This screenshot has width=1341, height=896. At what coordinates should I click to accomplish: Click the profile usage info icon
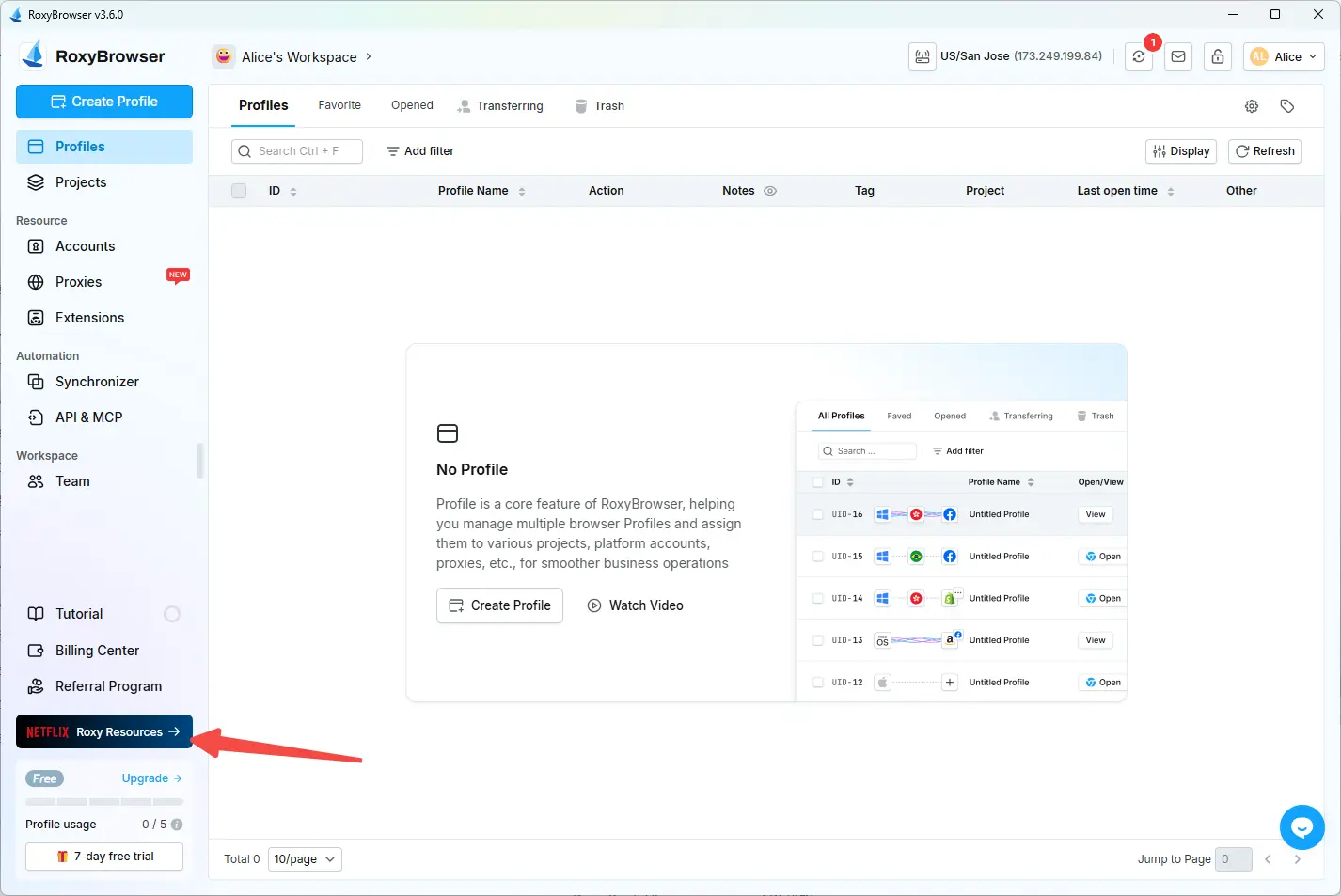click(x=177, y=825)
